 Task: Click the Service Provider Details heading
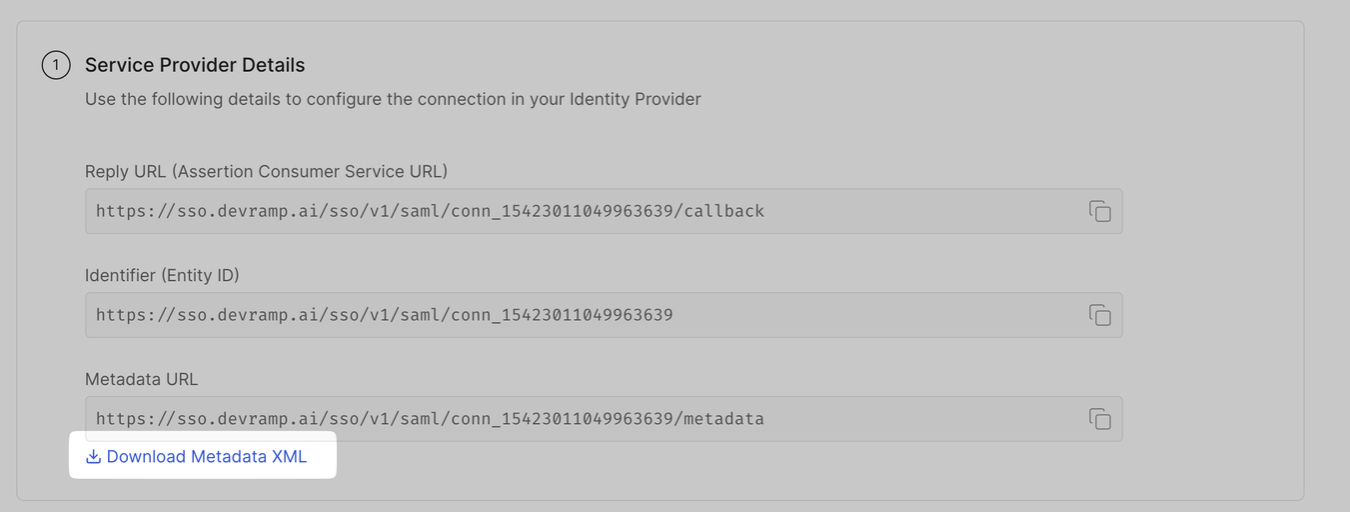pos(195,65)
